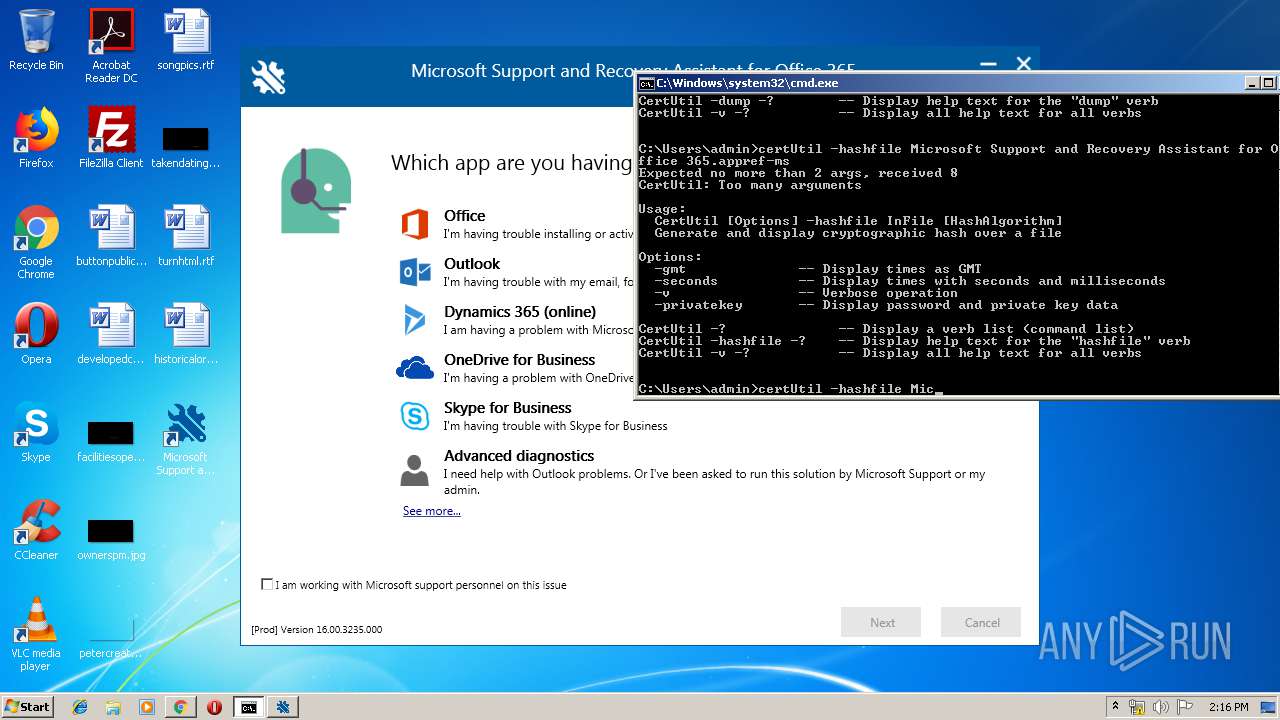Open buttonpublic document icon
This screenshot has height=720, width=1280.
point(111,236)
